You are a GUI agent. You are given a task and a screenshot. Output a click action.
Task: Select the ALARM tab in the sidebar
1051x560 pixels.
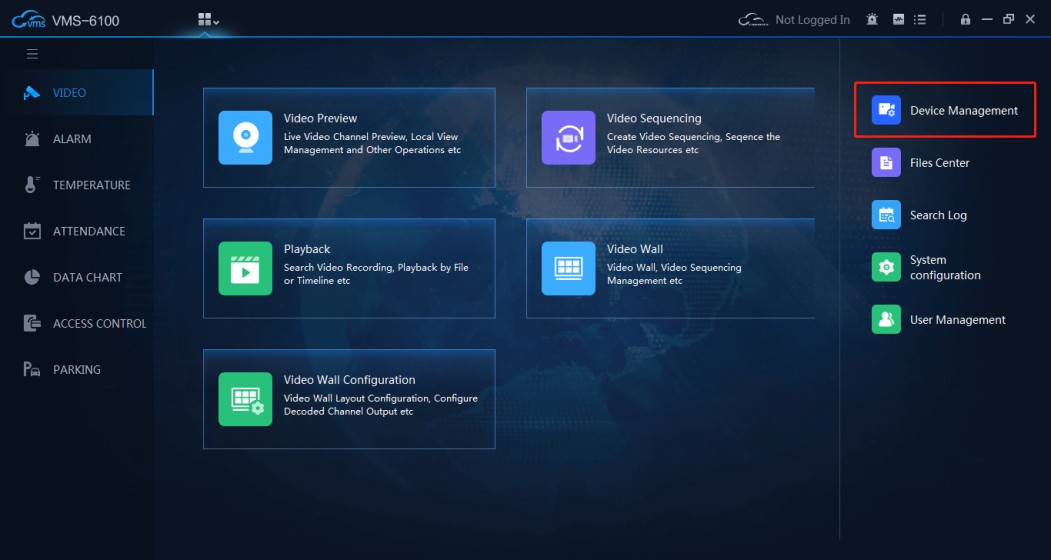(x=72, y=139)
